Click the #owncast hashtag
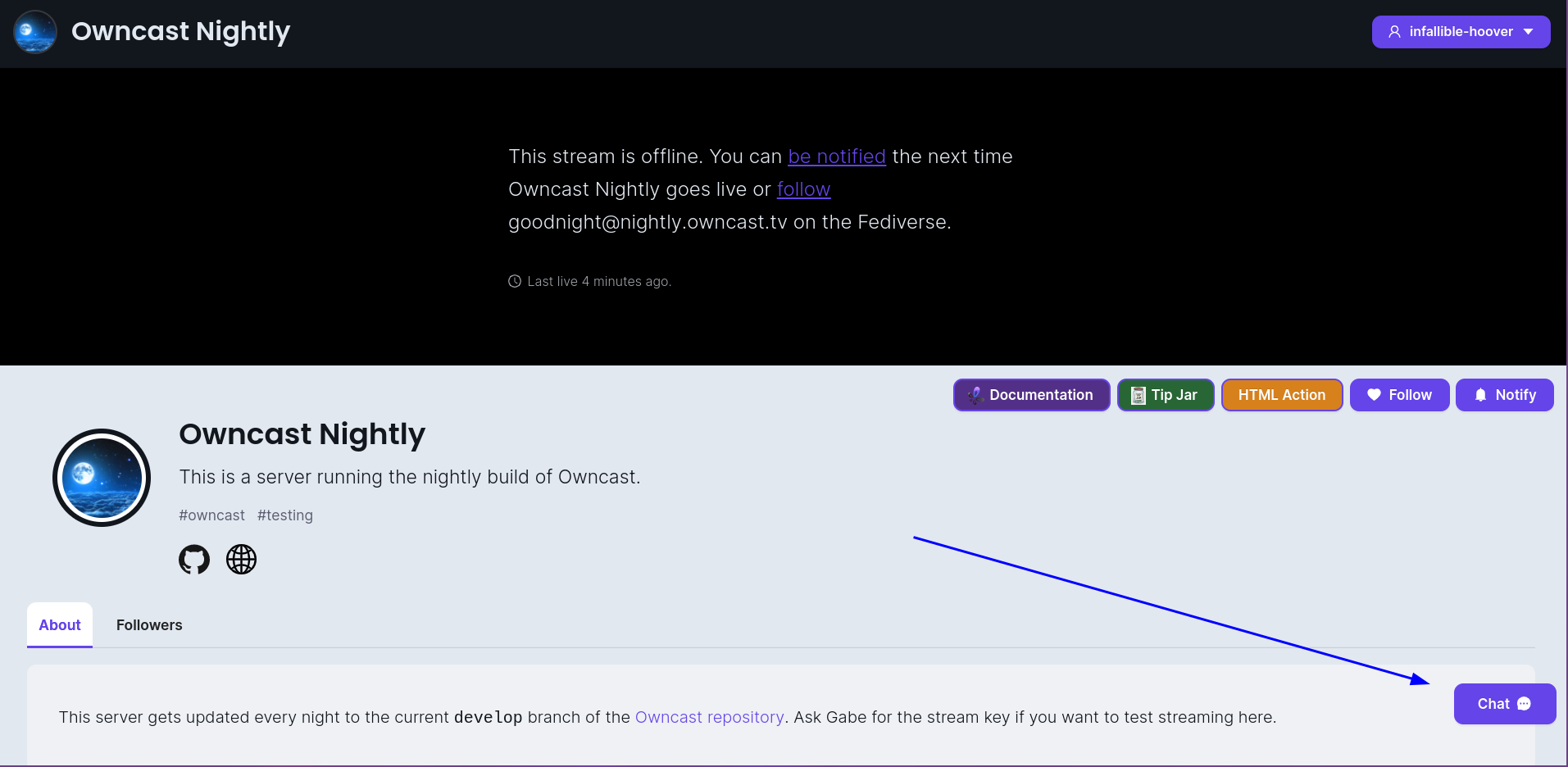 [211, 515]
